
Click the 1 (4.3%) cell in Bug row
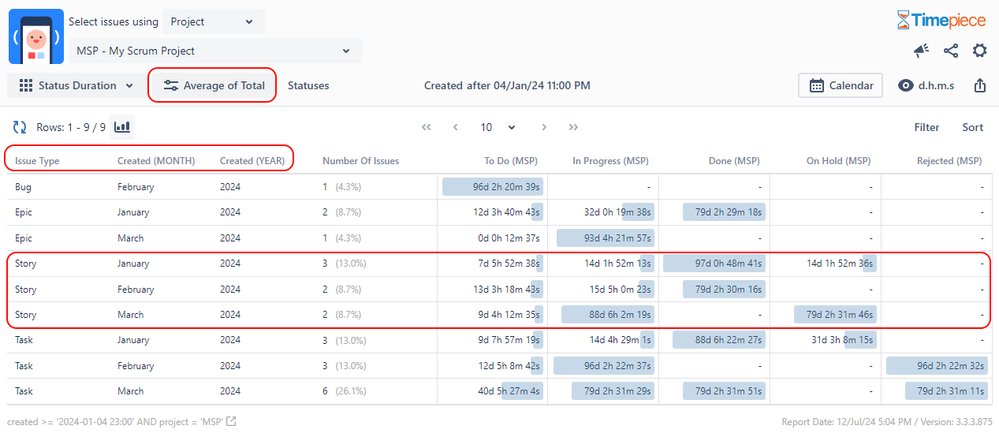coord(342,187)
